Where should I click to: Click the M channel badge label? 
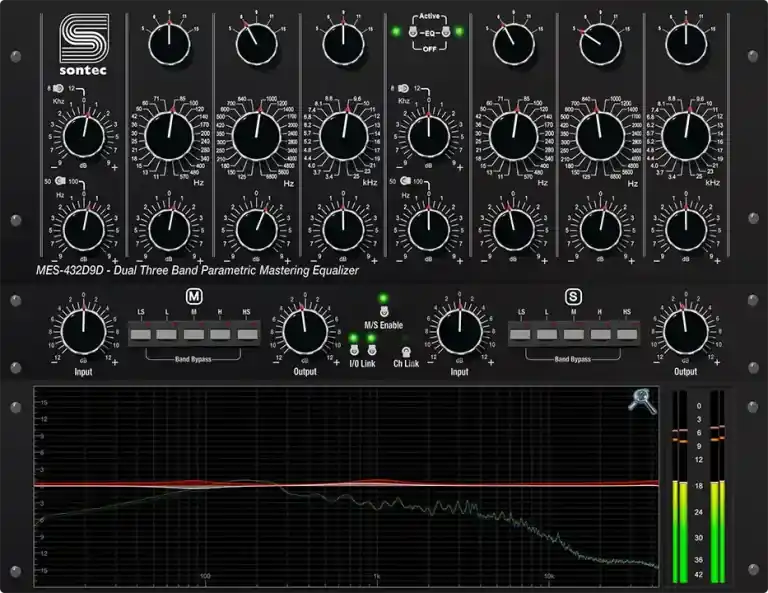click(194, 296)
